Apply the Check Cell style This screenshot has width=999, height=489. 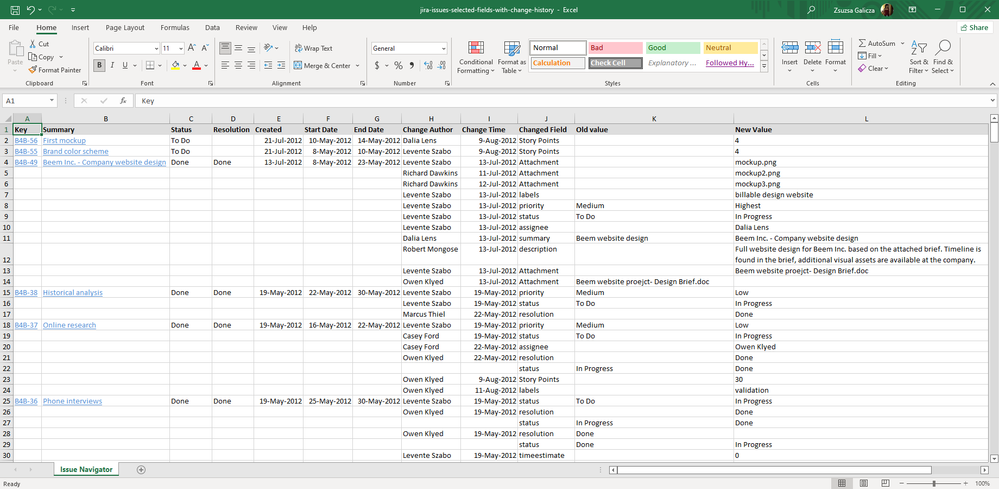pyautogui.click(x=615, y=63)
